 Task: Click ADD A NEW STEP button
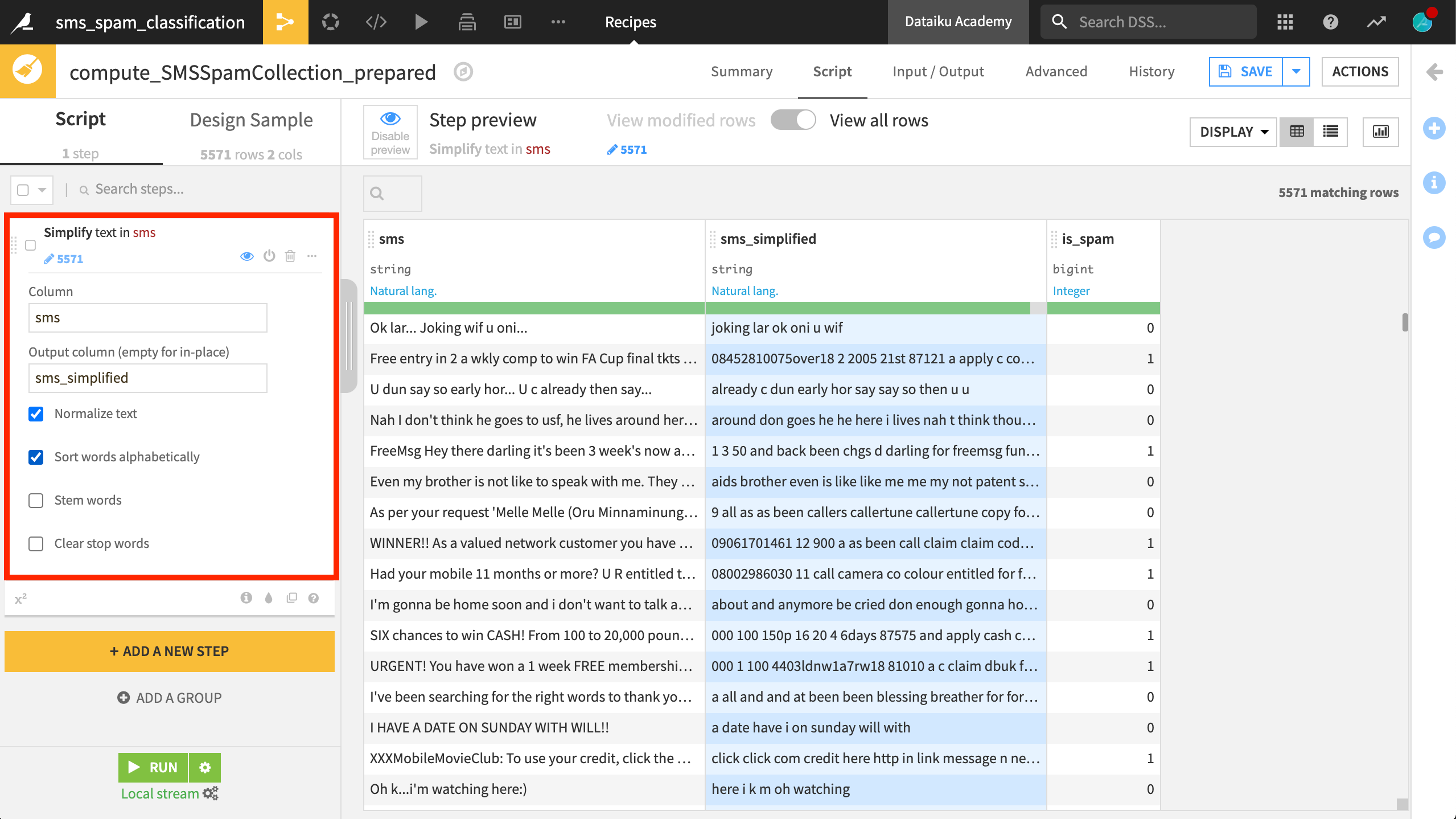pos(169,651)
